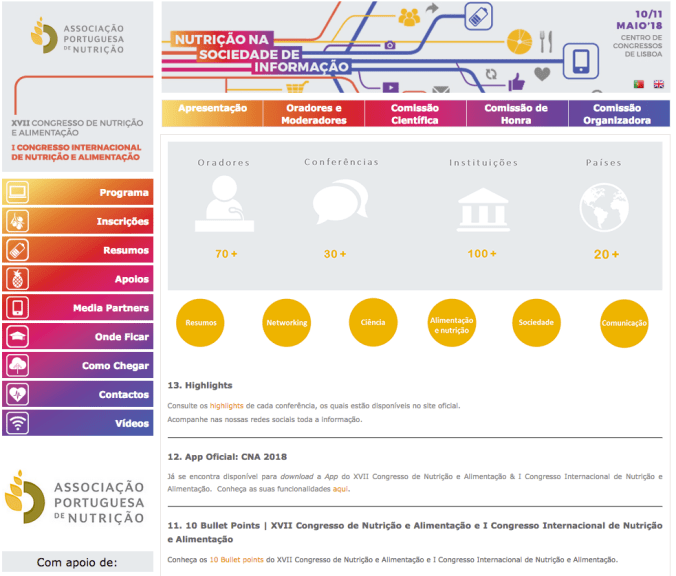
Task: Open the 10 Bullet points link
Action: [x=236, y=559]
